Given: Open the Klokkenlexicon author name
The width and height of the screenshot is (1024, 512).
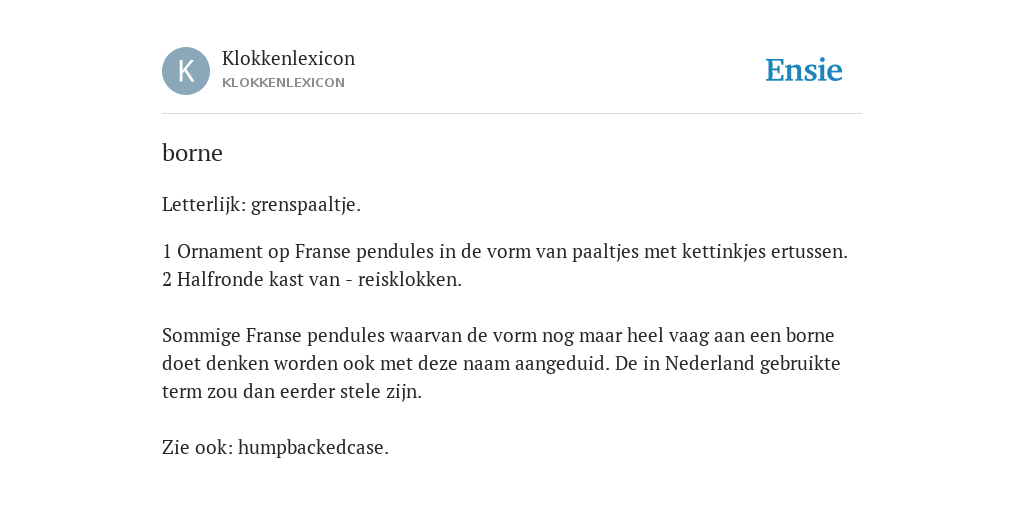Looking at the screenshot, I should pyautogui.click(x=289, y=58).
